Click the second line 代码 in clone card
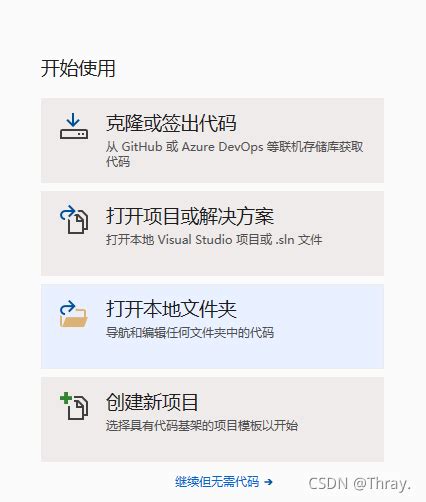This screenshot has height=502, width=426. (118, 162)
